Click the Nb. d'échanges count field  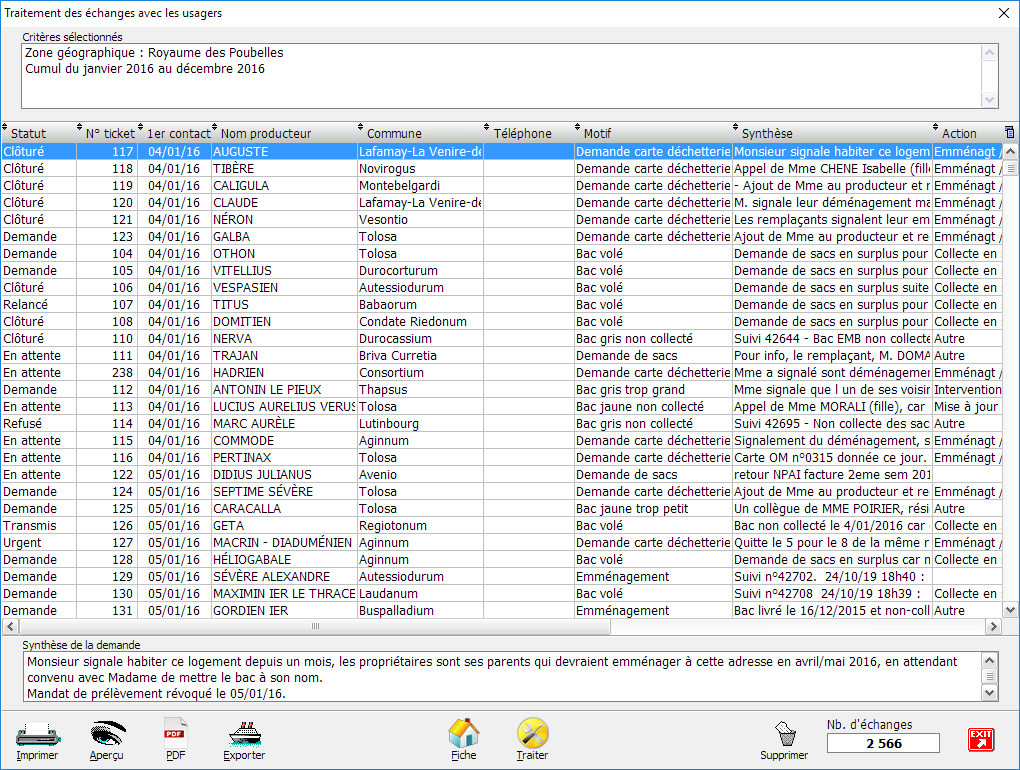click(x=883, y=743)
